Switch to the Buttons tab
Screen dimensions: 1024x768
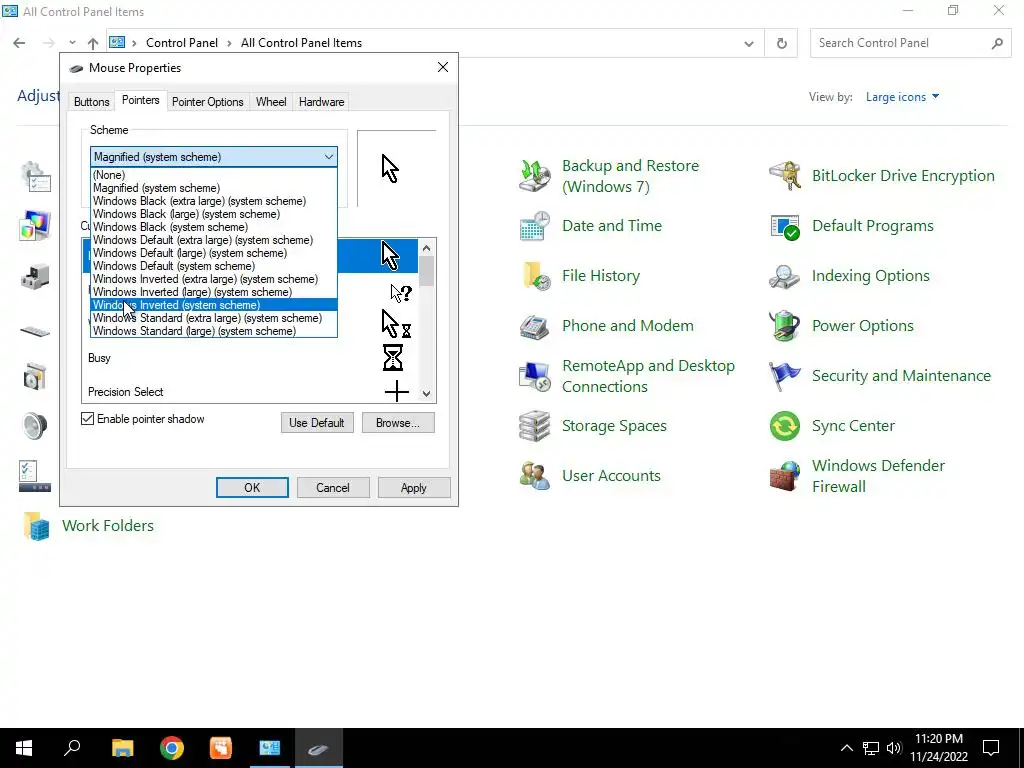pyautogui.click(x=91, y=102)
